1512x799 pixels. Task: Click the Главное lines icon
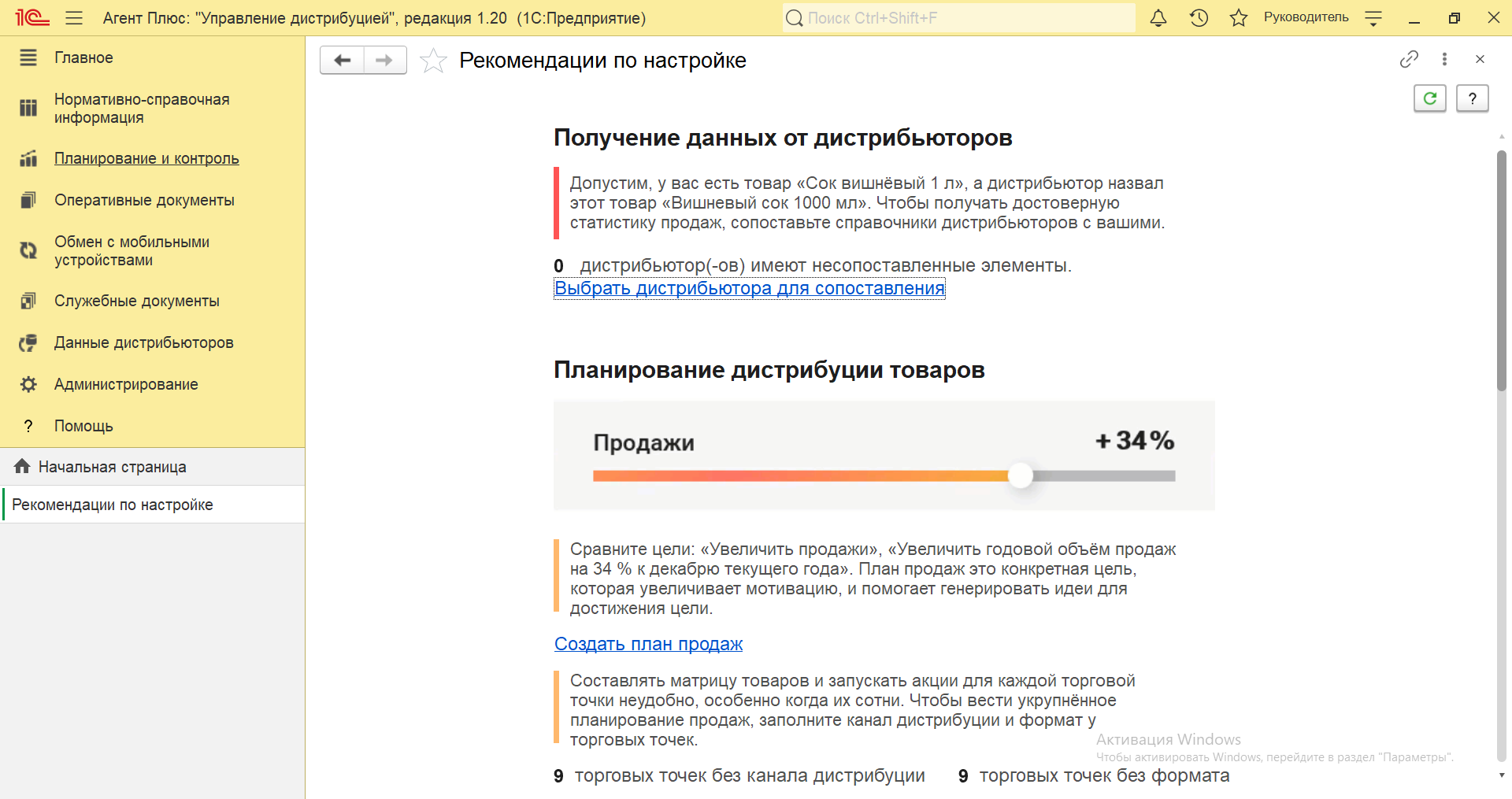tap(28, 57)
